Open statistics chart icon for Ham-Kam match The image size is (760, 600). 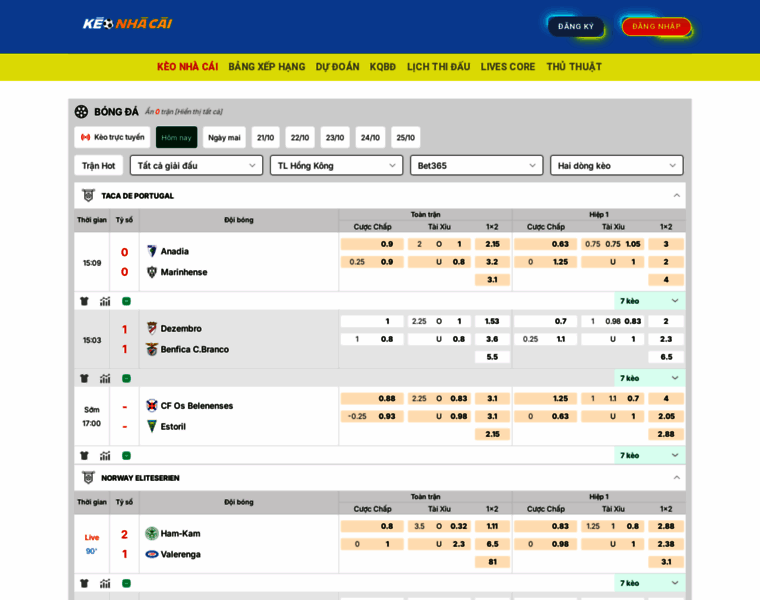pyautogui.click(x=105, y=583)
